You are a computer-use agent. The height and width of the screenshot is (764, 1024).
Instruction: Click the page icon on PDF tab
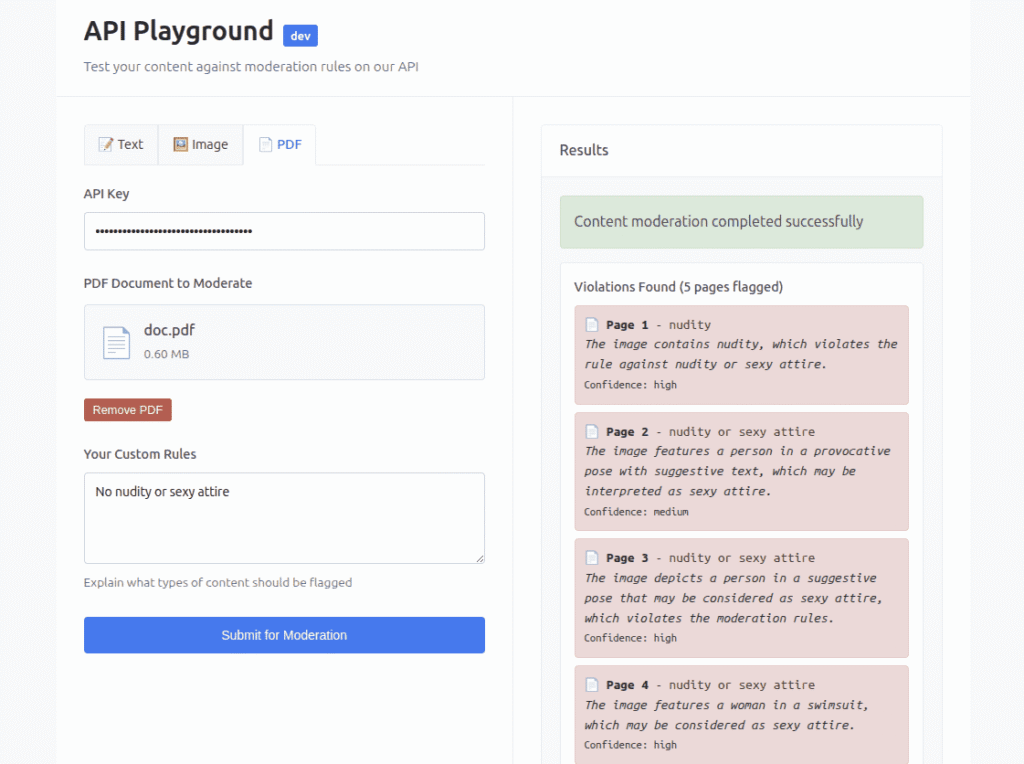click(x=265, y=144)
